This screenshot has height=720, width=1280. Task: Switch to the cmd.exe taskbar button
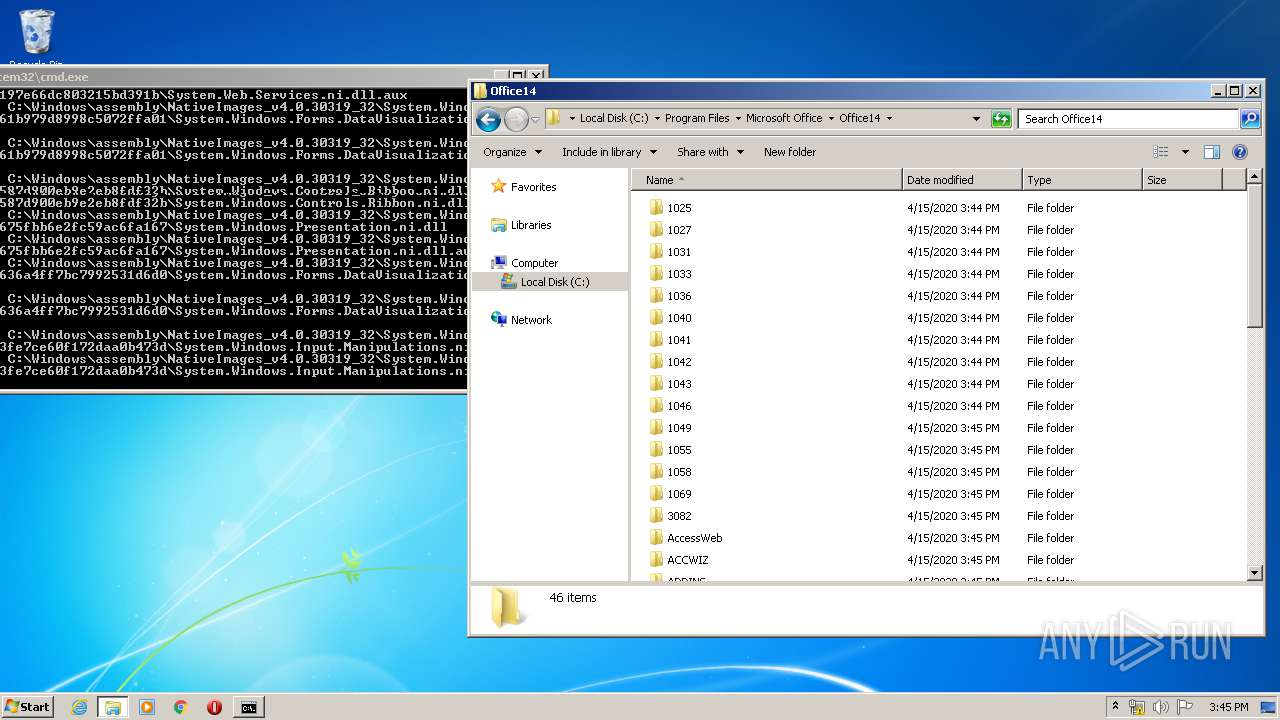(x=248, y=707)
